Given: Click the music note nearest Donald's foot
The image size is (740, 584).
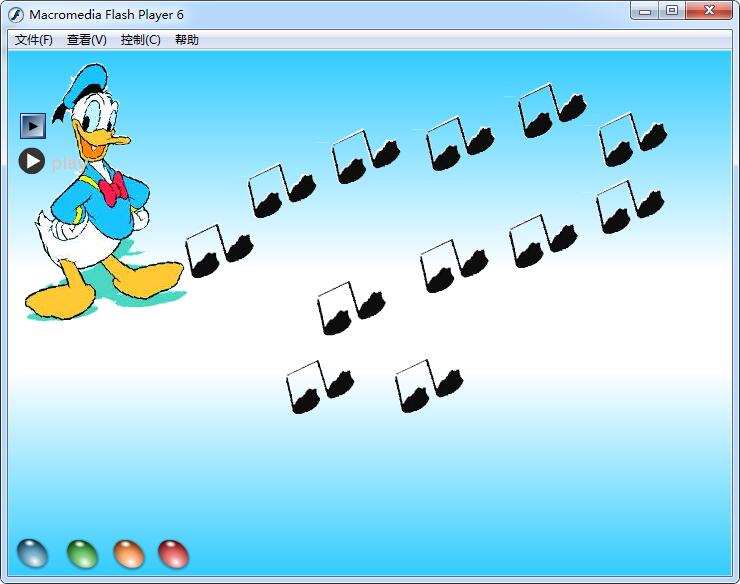Looking at the screenshot, I should coord(219,251).
